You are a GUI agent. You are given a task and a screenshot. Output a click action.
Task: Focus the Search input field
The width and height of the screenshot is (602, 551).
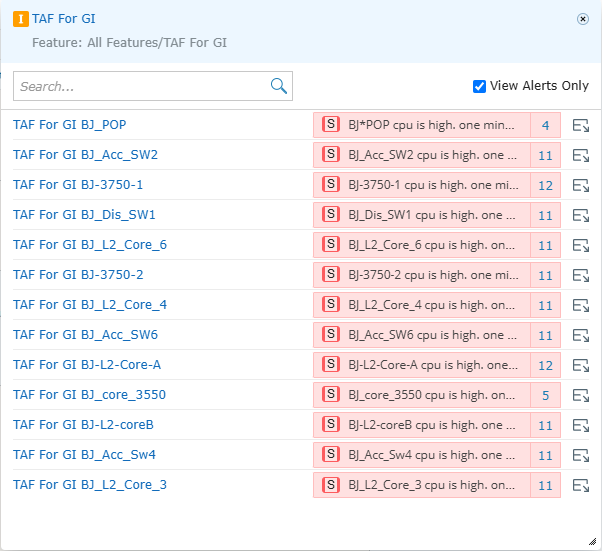[x=153, y=86]
